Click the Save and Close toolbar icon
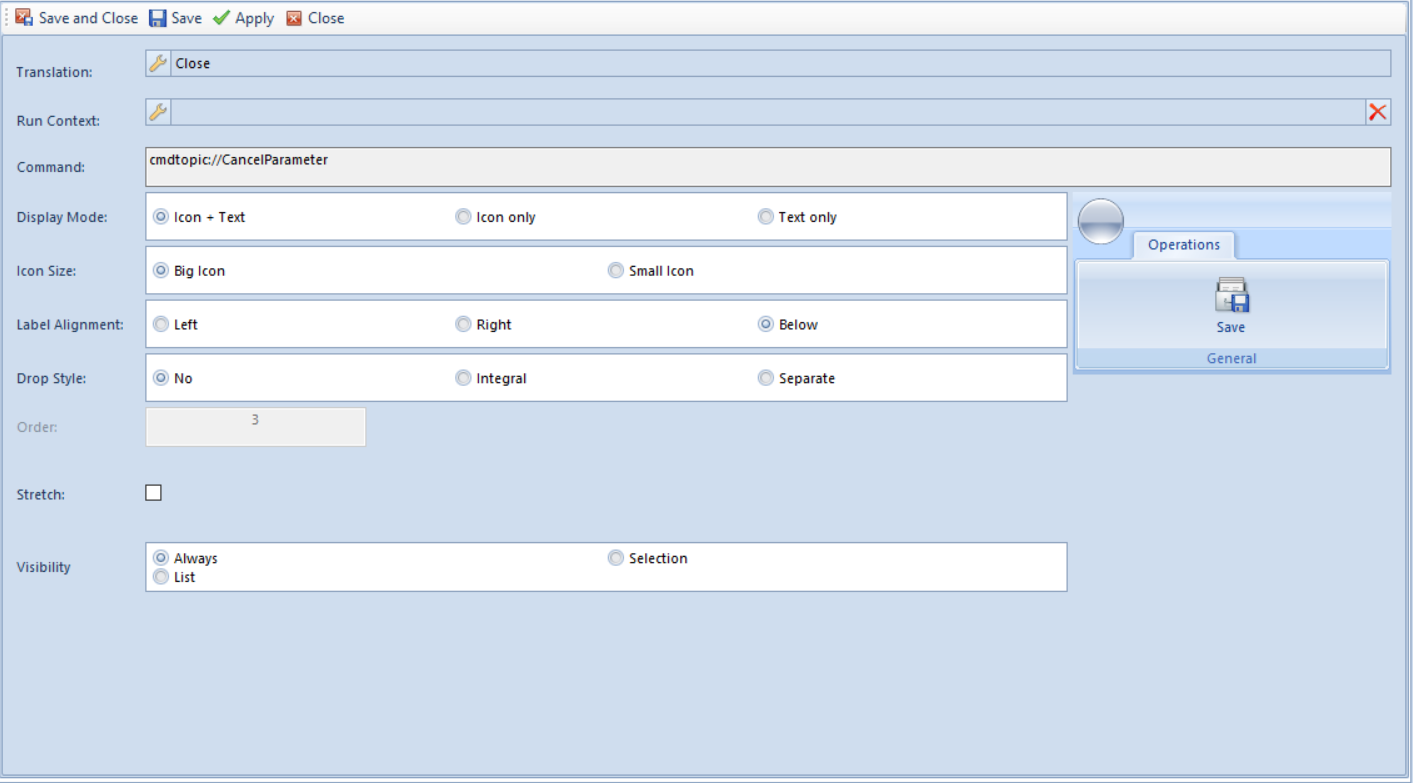Viewport: 1413px width, 783px height. (24, 18)
